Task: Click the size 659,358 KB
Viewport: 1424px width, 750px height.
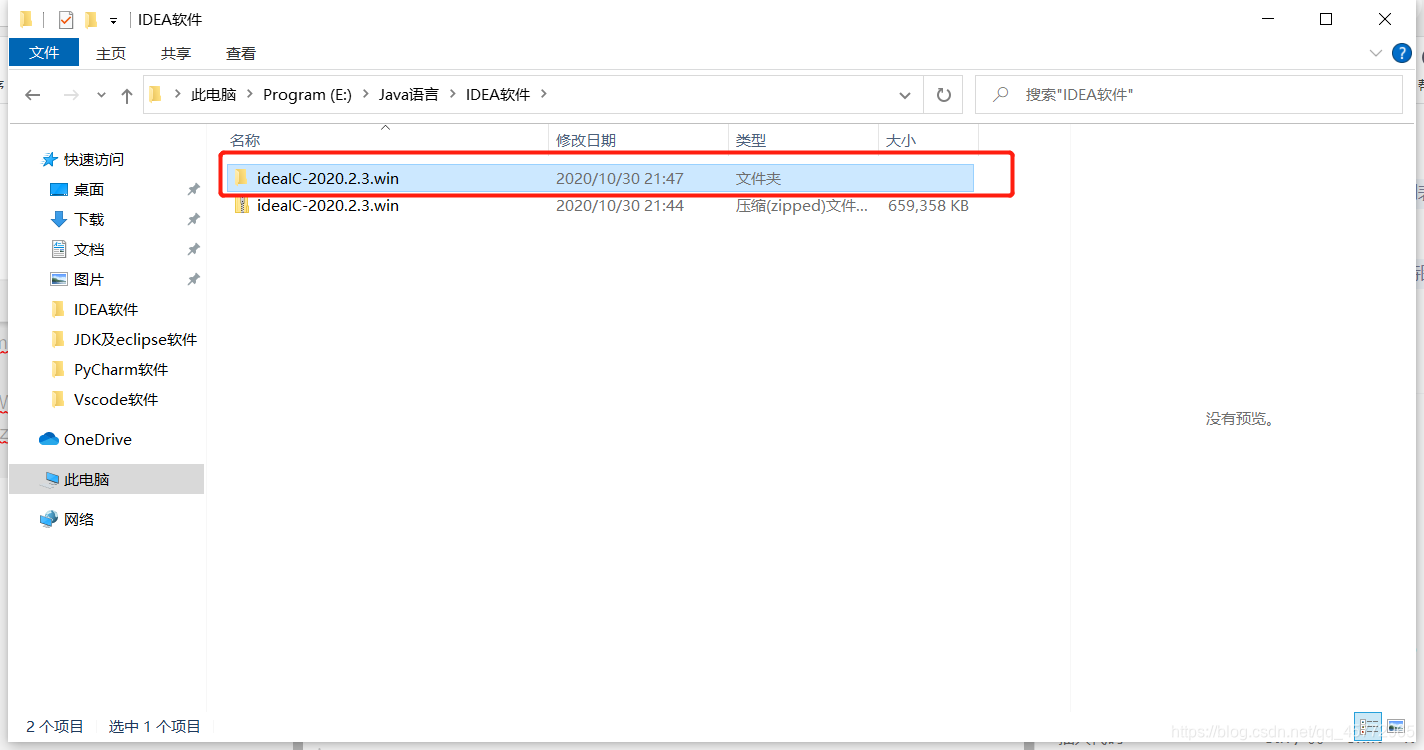Action: click(928, 206)
